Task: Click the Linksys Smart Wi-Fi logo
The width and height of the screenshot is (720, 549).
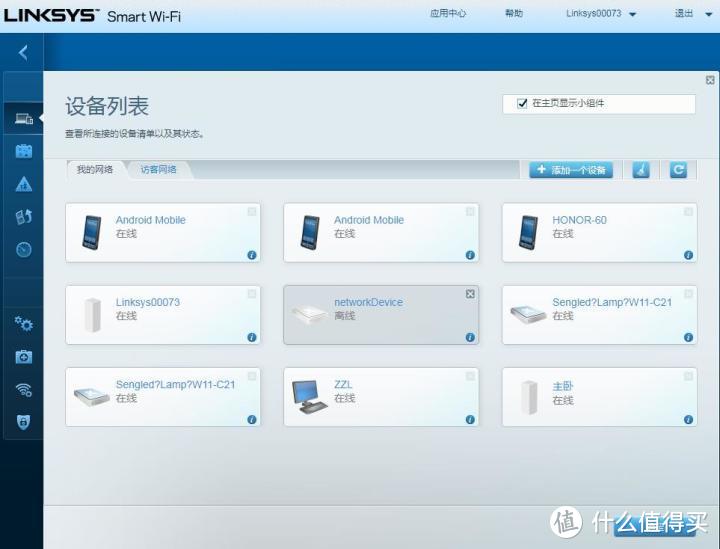Action: point(92,16)
